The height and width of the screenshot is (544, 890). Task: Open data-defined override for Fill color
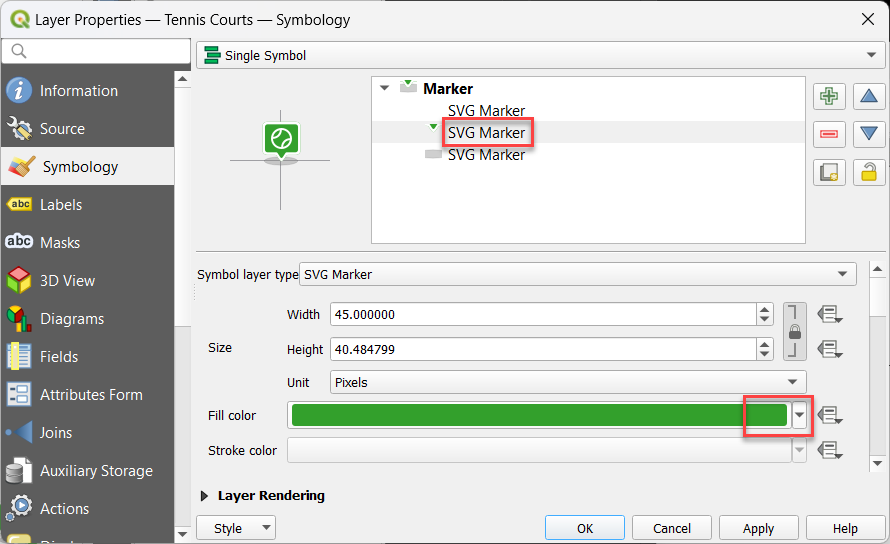829,415
